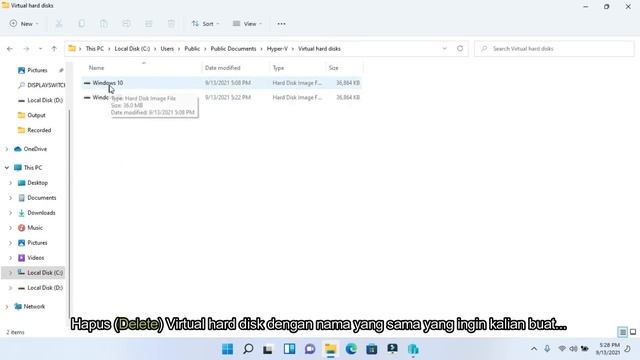The image size is (640, 360).
Task: Click Hyper-V breadcrumb in address bar
Action: 277,49
